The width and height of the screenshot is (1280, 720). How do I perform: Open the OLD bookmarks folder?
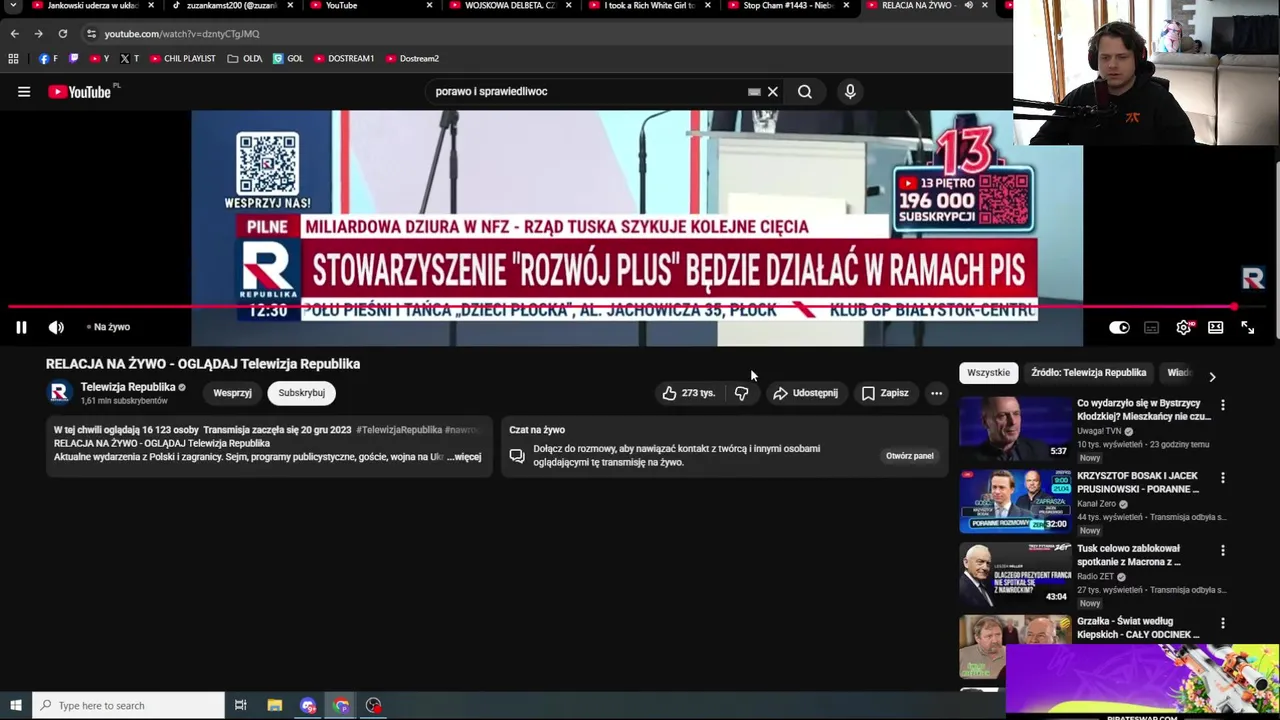[245, 59]
